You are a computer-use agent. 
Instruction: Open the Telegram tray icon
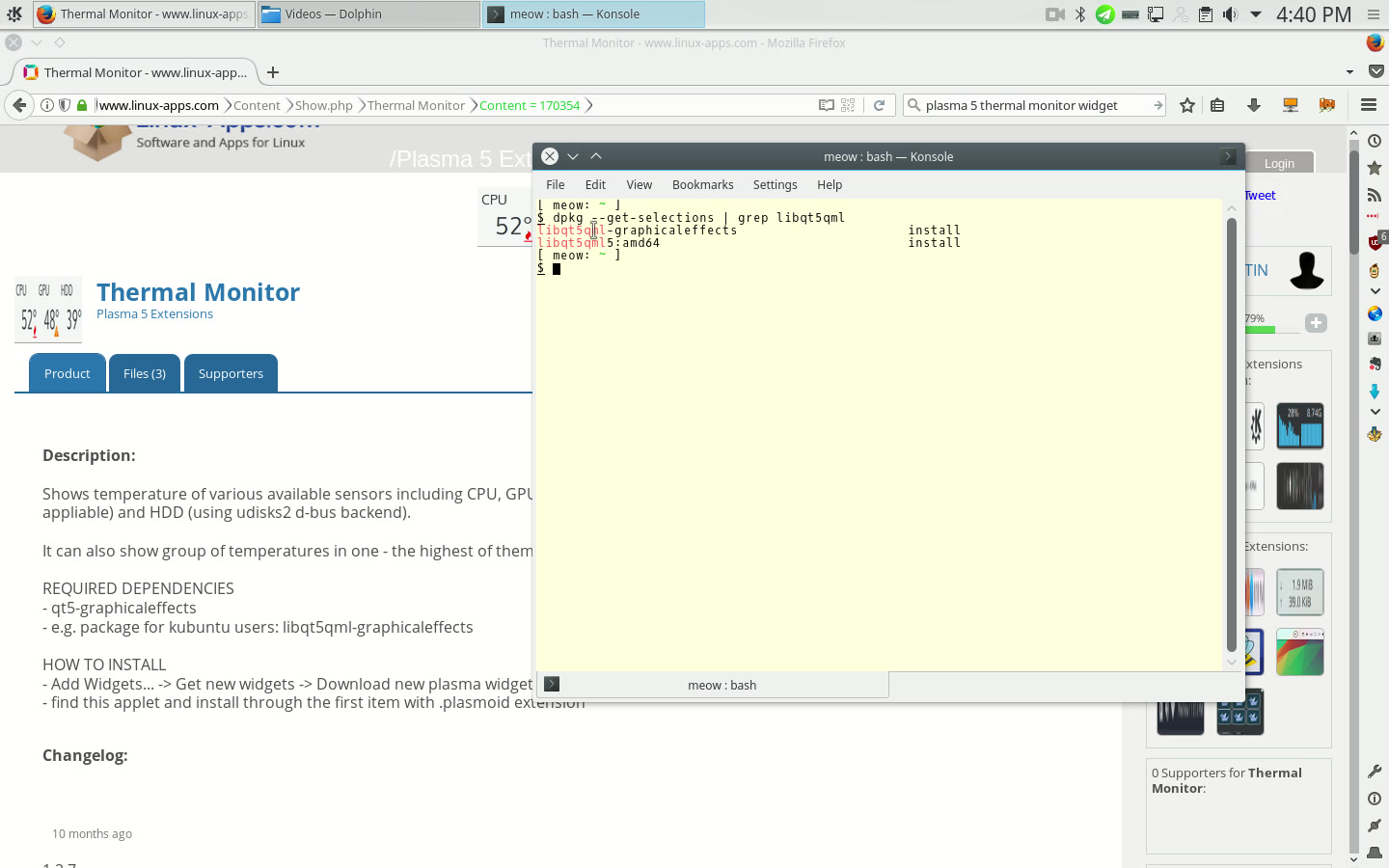[1105, 14]
